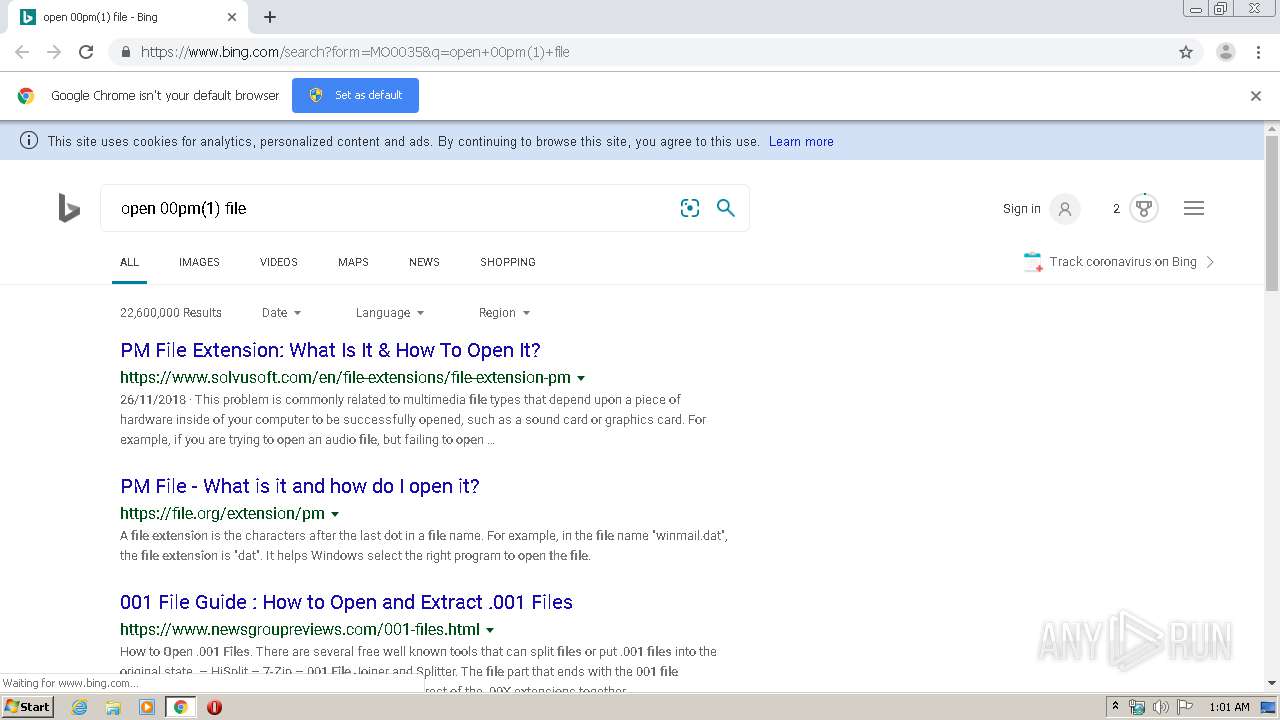Click the Sign in avatar icon

tap(1065, 209)
